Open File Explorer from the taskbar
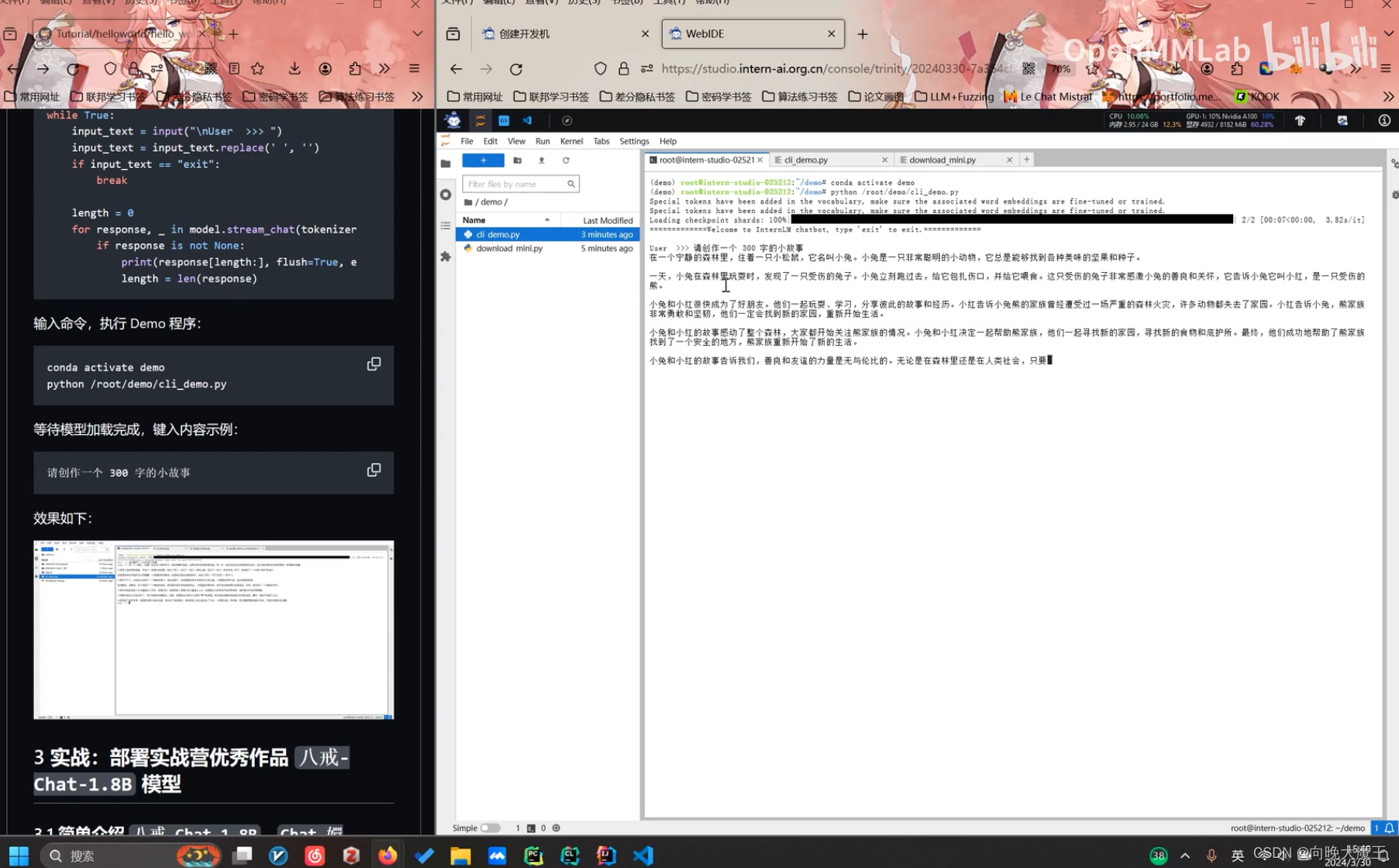 (x=460, y=856)
